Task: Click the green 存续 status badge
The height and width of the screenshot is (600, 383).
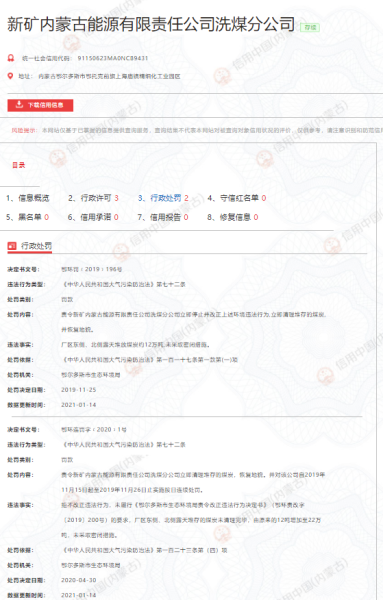Action: pyautogui.click(x=310, y=27)
